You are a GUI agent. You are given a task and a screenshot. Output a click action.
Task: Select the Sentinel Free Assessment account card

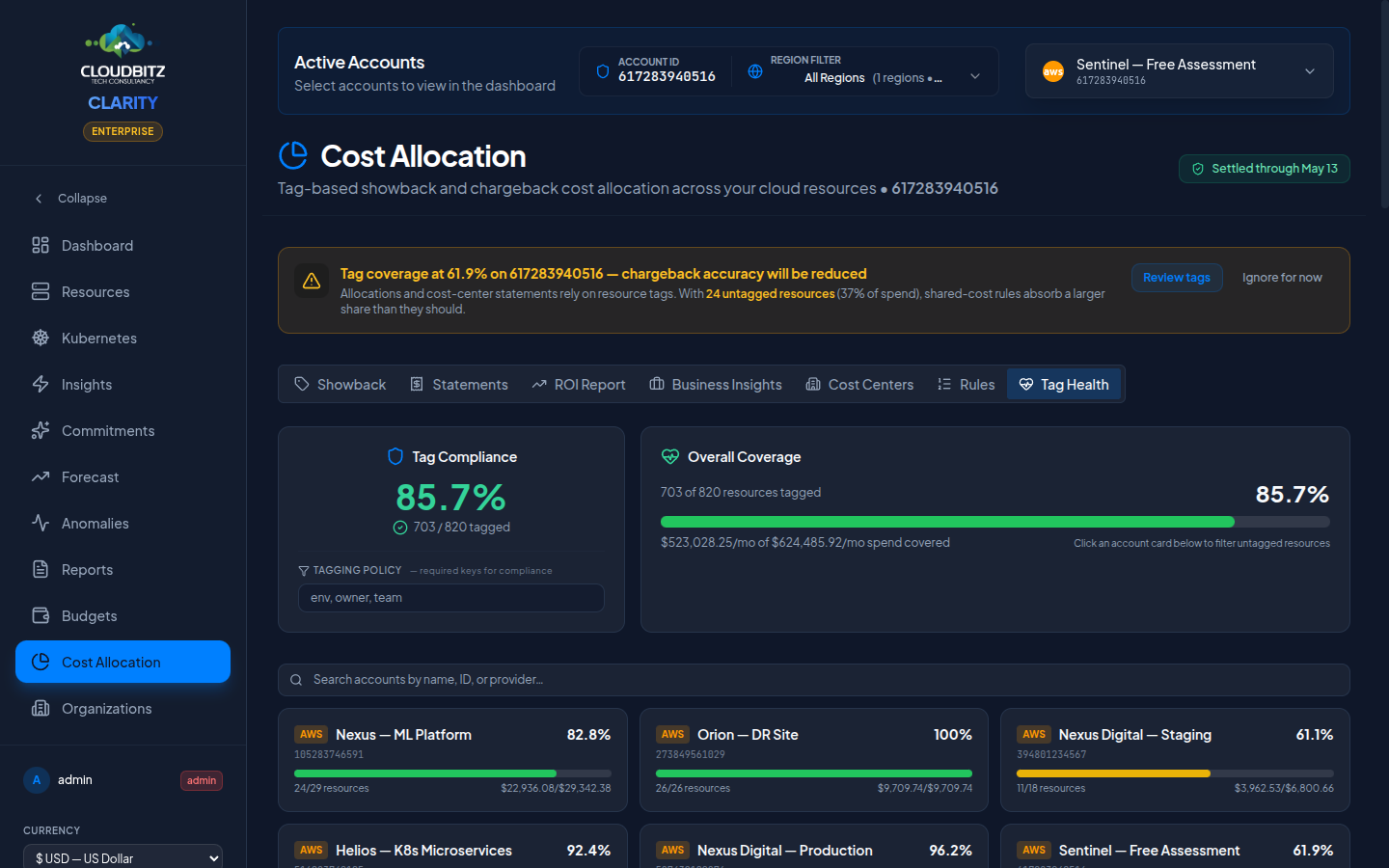click(1175, 846)
